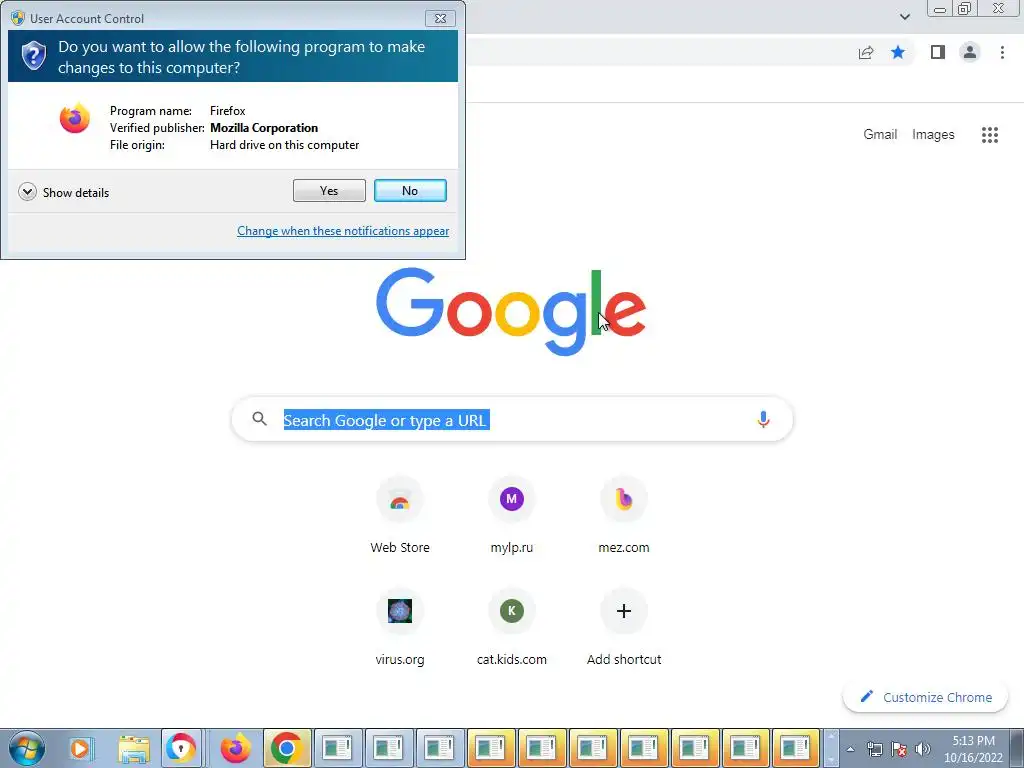This screenshot has width=1024, height=768.
Task: Open the Chrome profile avatar button
Action: click(x=970, y=52)
